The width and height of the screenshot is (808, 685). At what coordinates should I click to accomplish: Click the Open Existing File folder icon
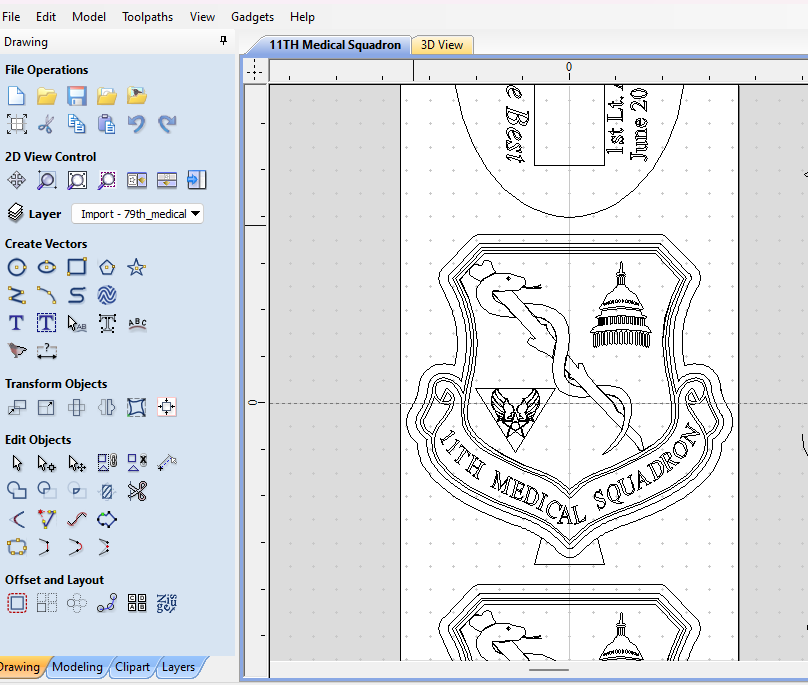(46, 96)
